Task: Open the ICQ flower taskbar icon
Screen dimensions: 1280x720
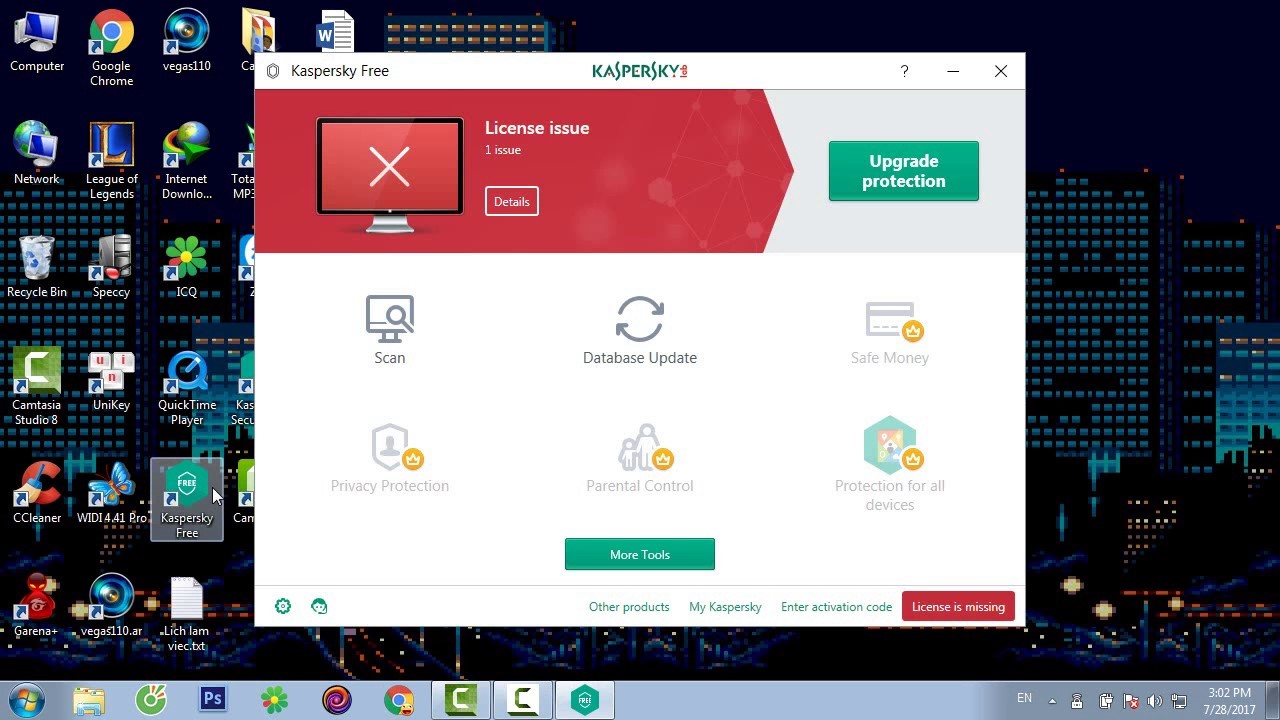Action: [x=275, y=700]
